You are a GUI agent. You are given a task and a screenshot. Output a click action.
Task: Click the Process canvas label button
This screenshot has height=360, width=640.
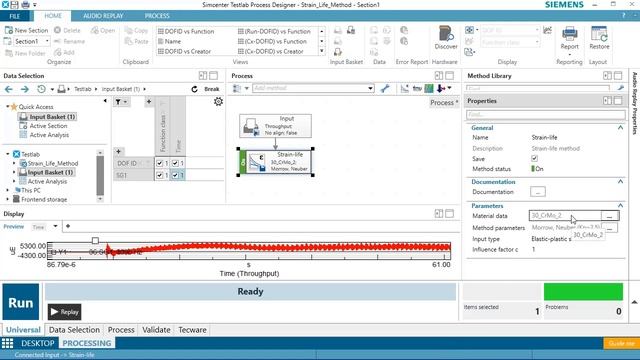(444, 102)
